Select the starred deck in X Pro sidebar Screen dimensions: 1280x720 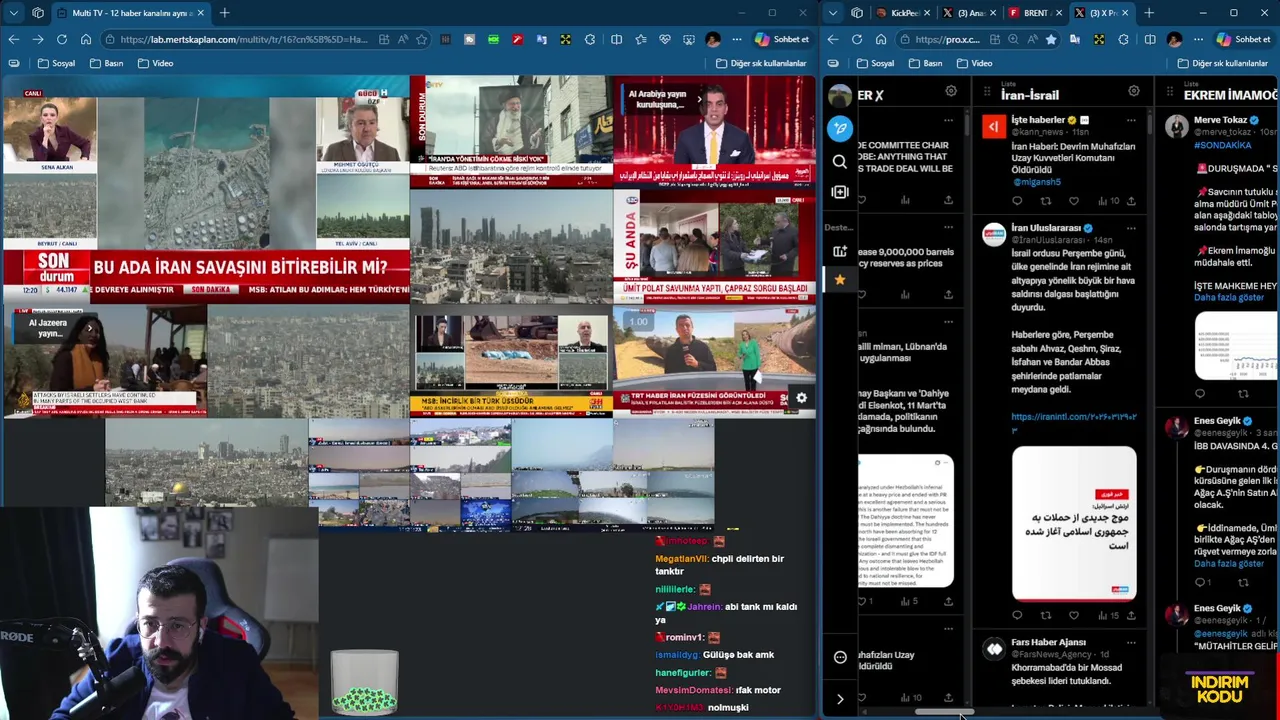[840, 280]
